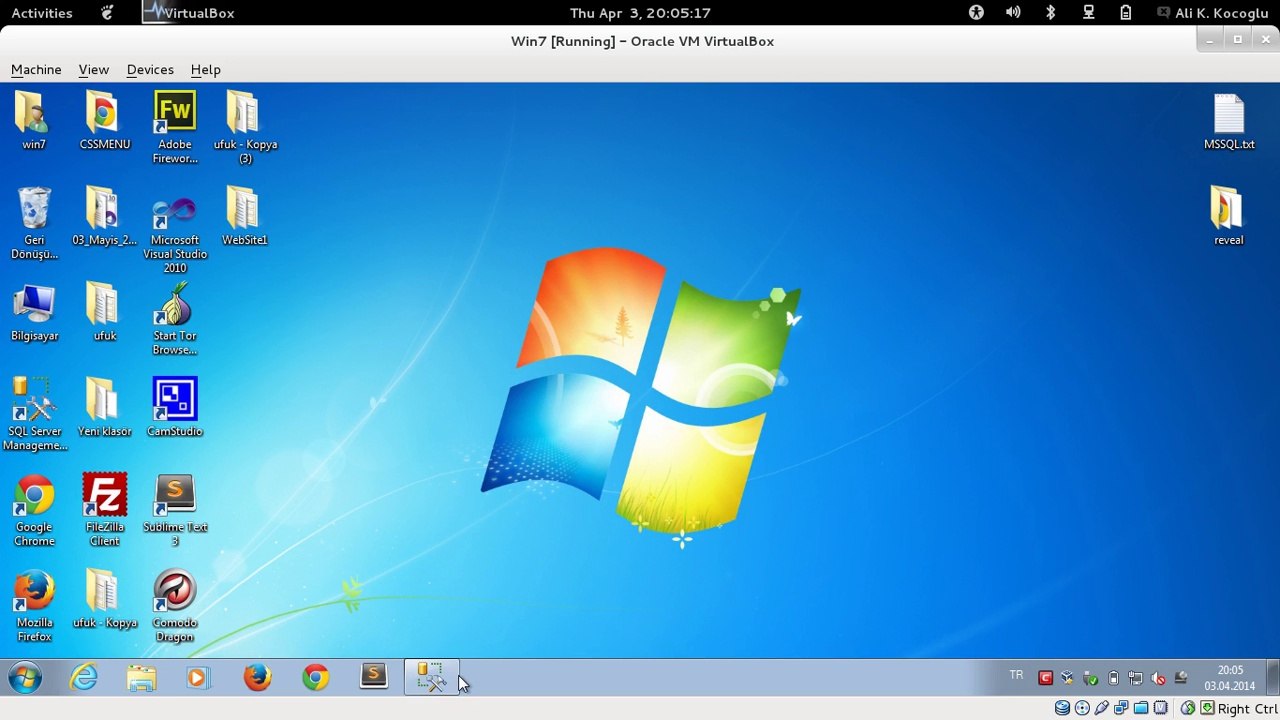
Task: Launch Internet Explorer from the taskbar
Action: [84, 678]
